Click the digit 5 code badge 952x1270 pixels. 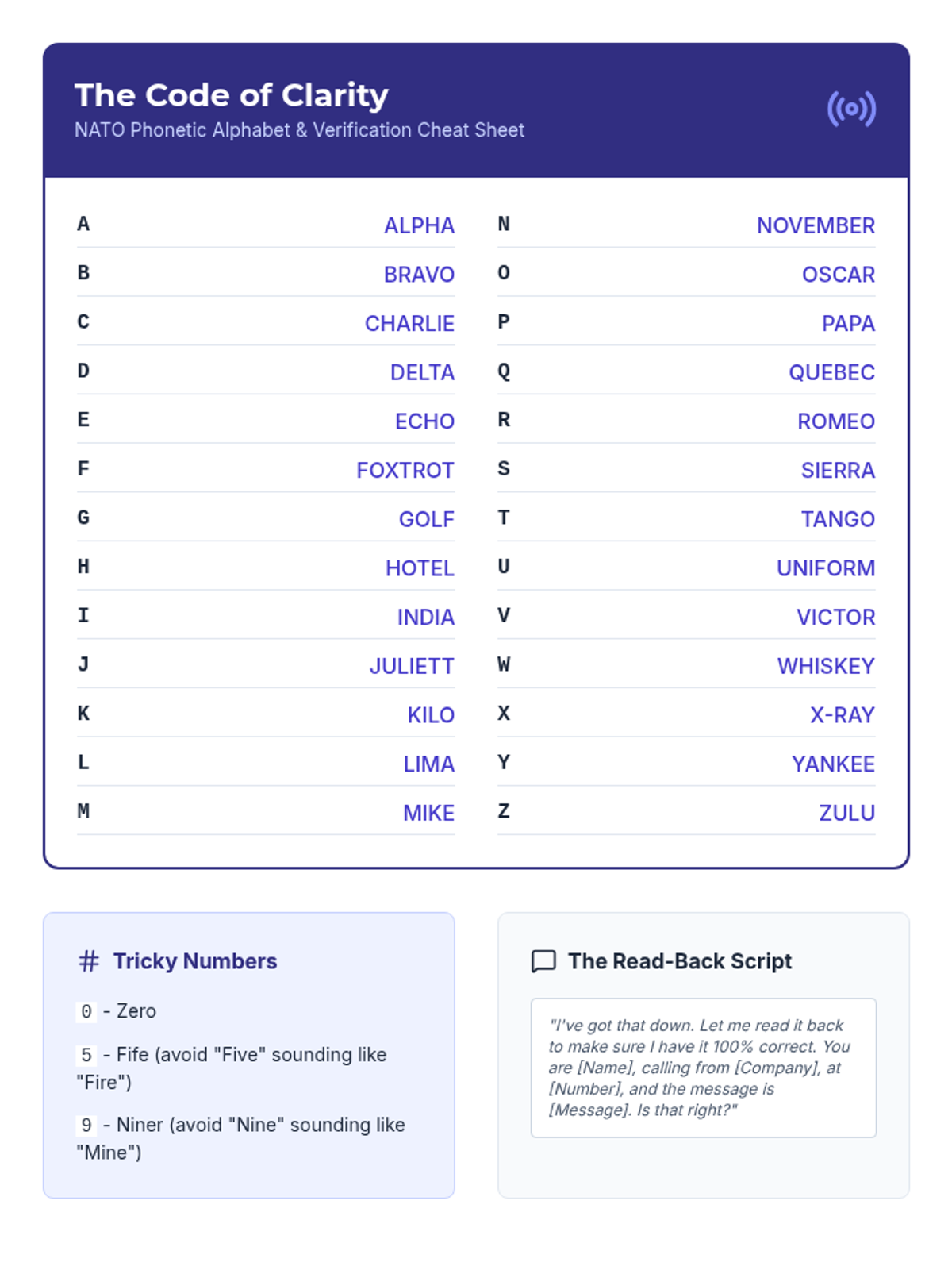(86, 1055)
